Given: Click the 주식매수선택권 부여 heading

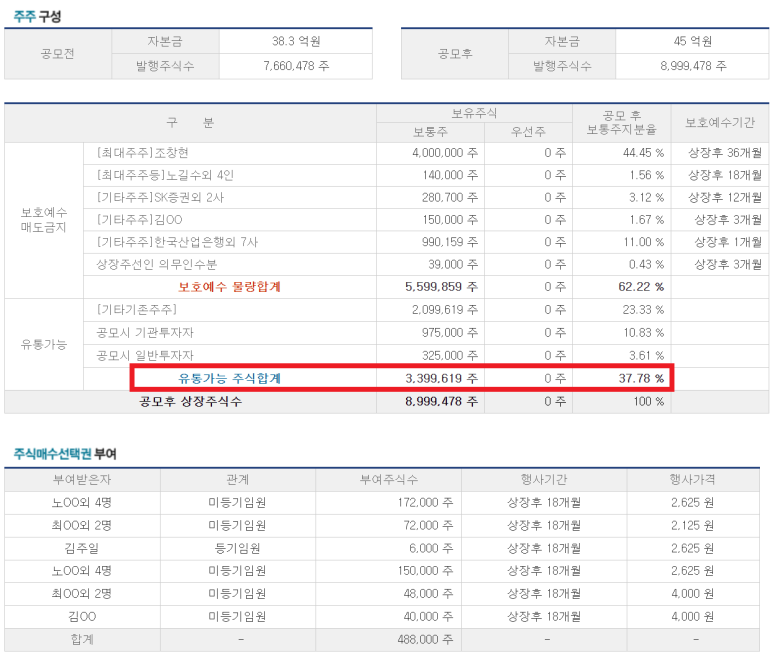Looking at the screenshot, I should pos(65,453).
